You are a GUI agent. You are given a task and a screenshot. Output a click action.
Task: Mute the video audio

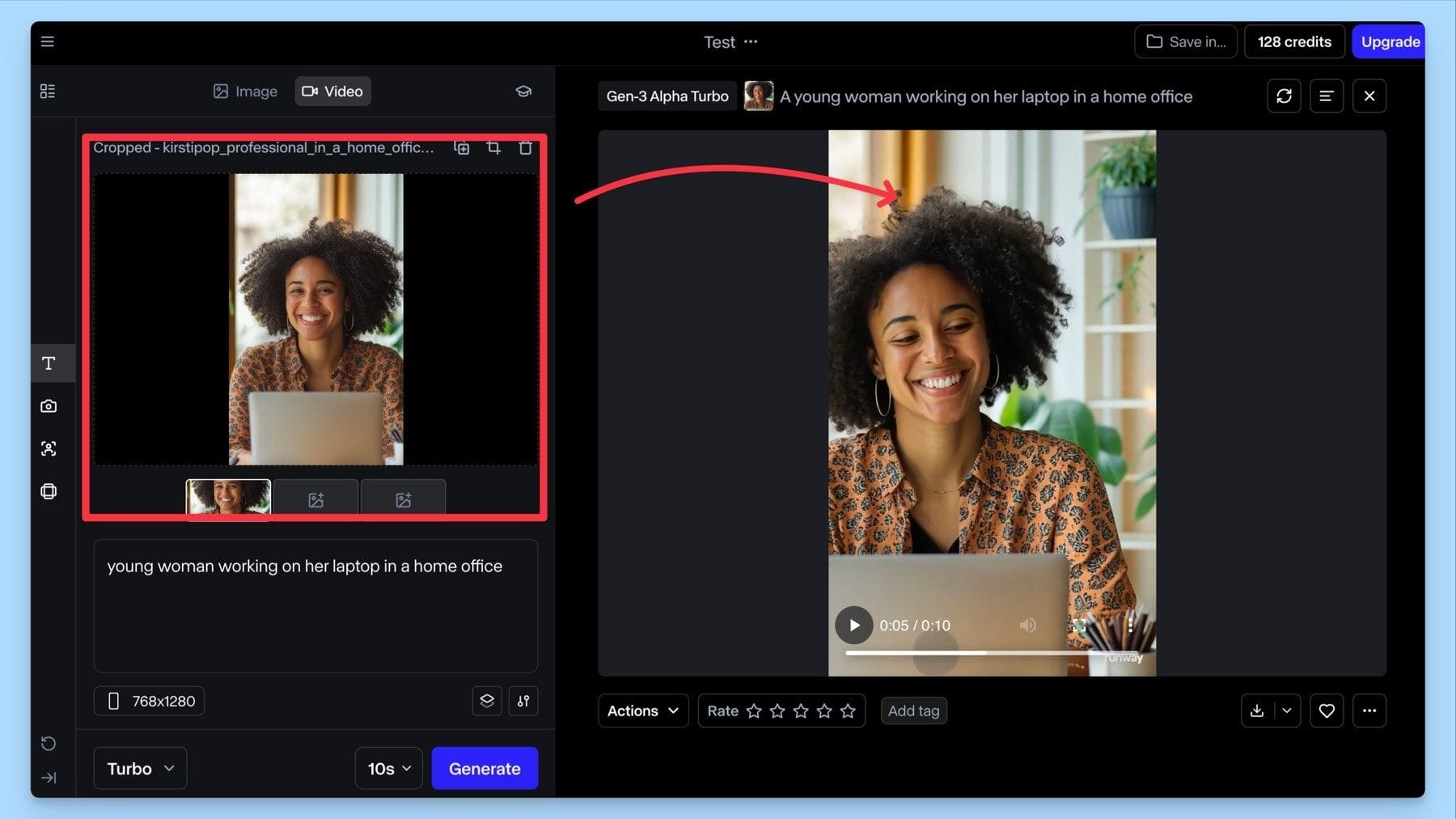click(1027, 625)
